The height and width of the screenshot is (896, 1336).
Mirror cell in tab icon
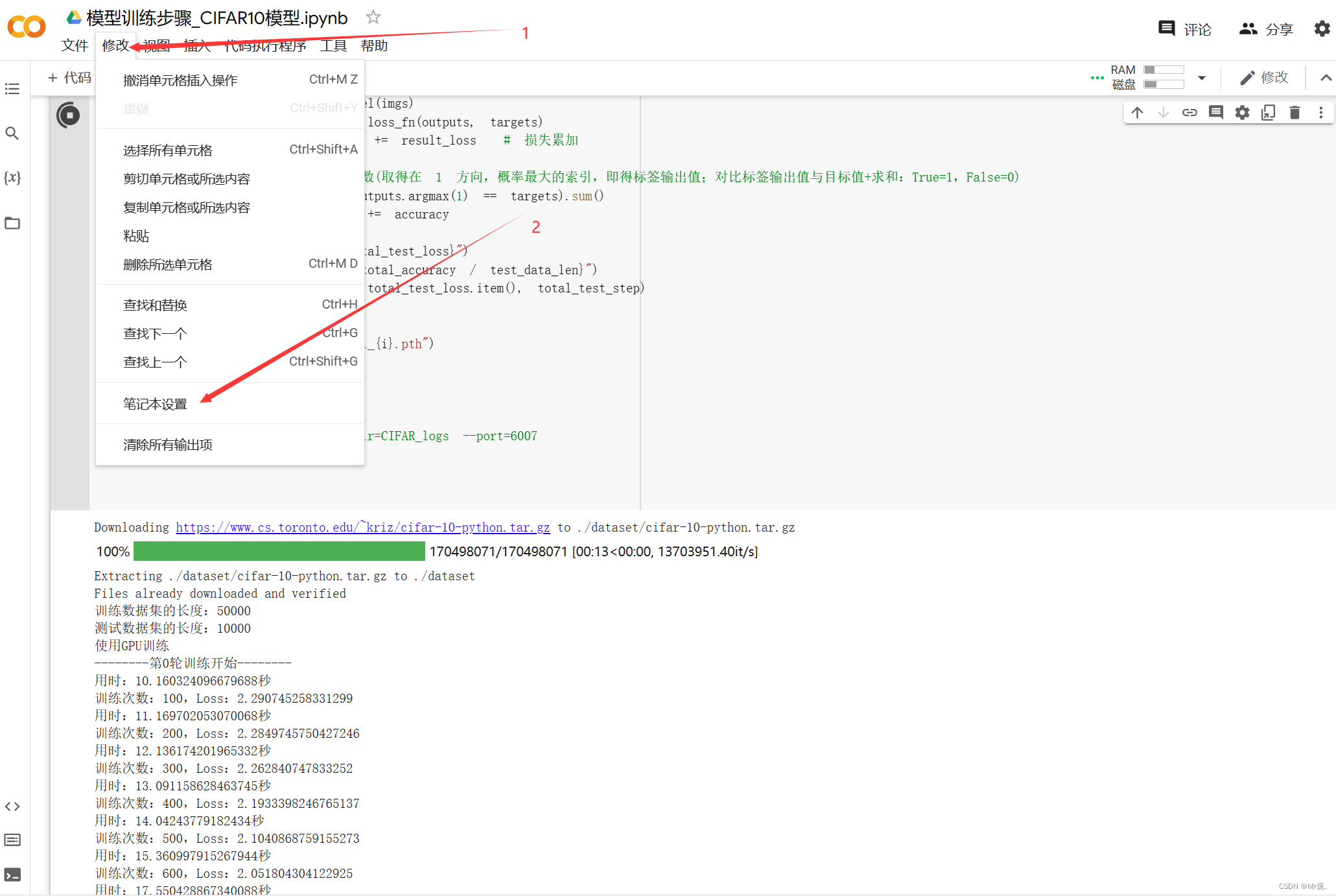click(x=1269, y=113)
